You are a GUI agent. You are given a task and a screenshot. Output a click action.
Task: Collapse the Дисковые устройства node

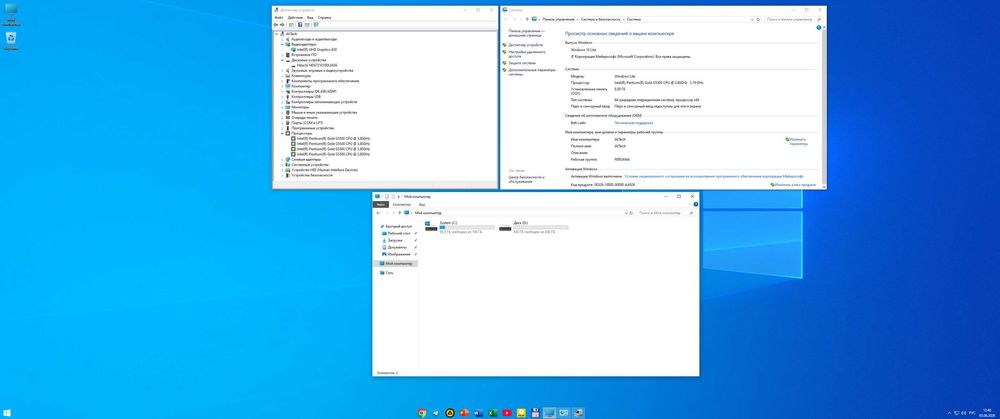click(x=282, y=60)
